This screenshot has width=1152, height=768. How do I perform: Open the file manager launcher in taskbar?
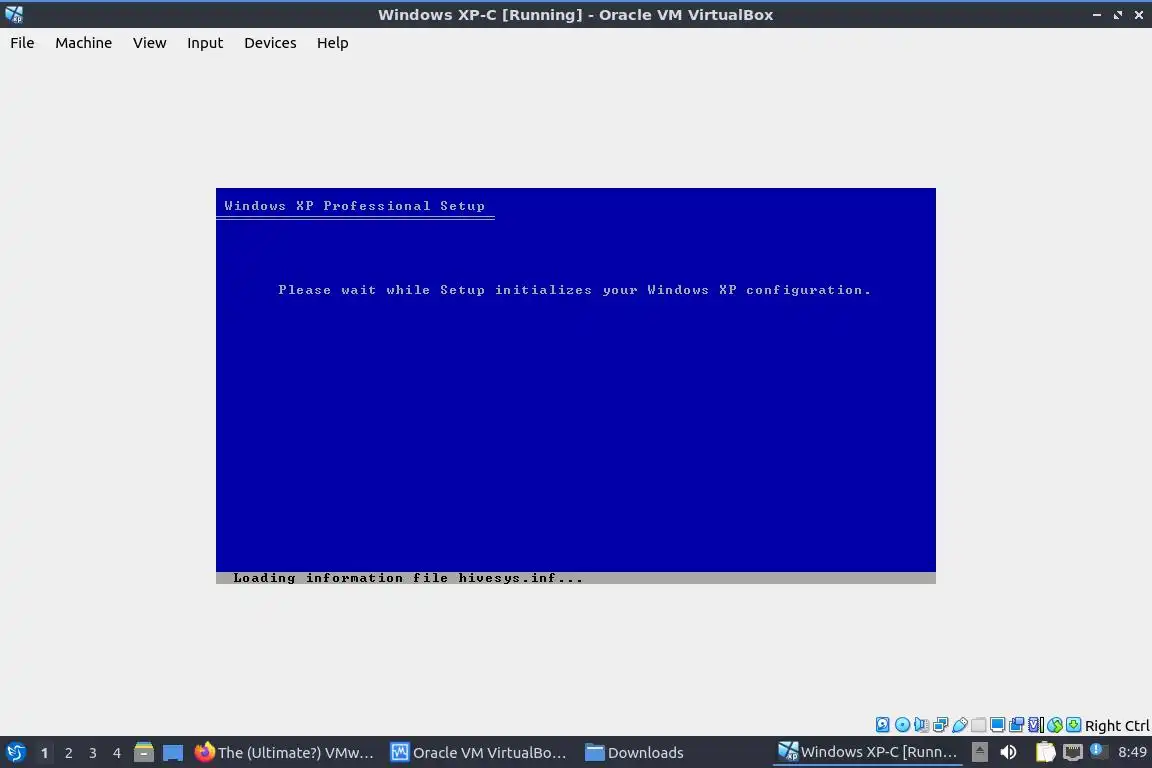click(144, 753)
